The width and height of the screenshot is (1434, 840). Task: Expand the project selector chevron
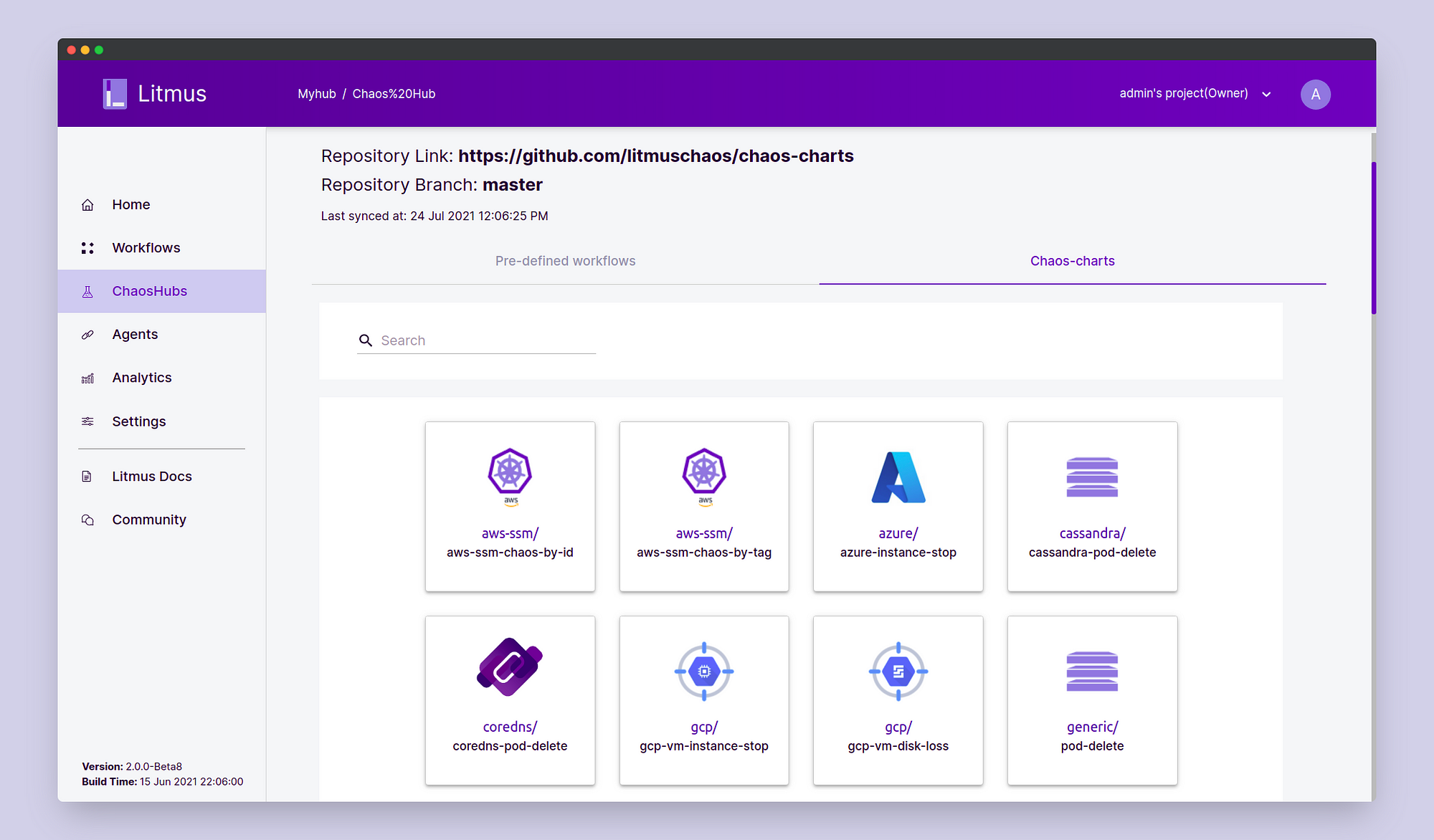tap(1266, 94)
